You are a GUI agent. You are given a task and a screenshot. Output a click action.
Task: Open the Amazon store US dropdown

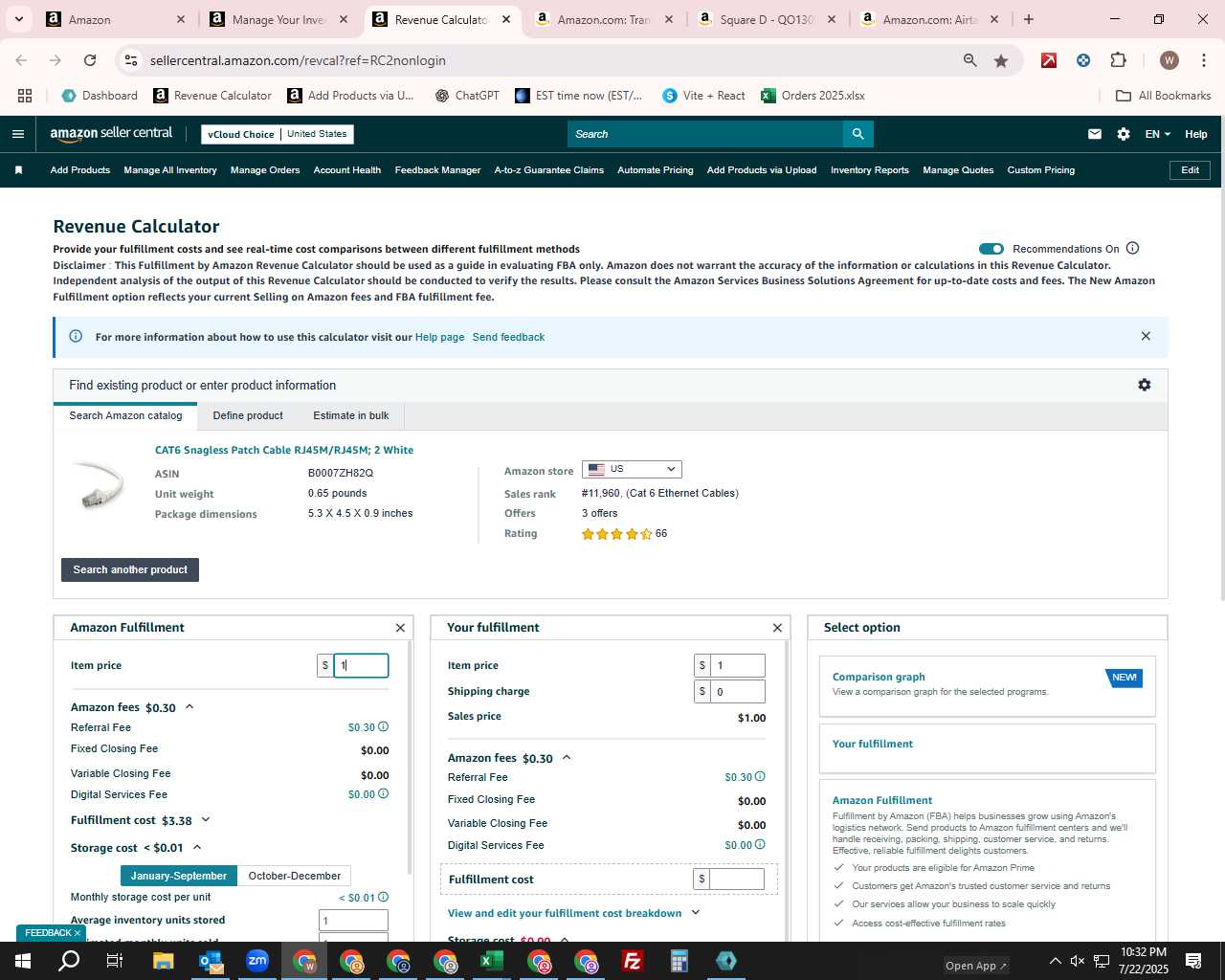pyautogui.click(x=632, y=469)
